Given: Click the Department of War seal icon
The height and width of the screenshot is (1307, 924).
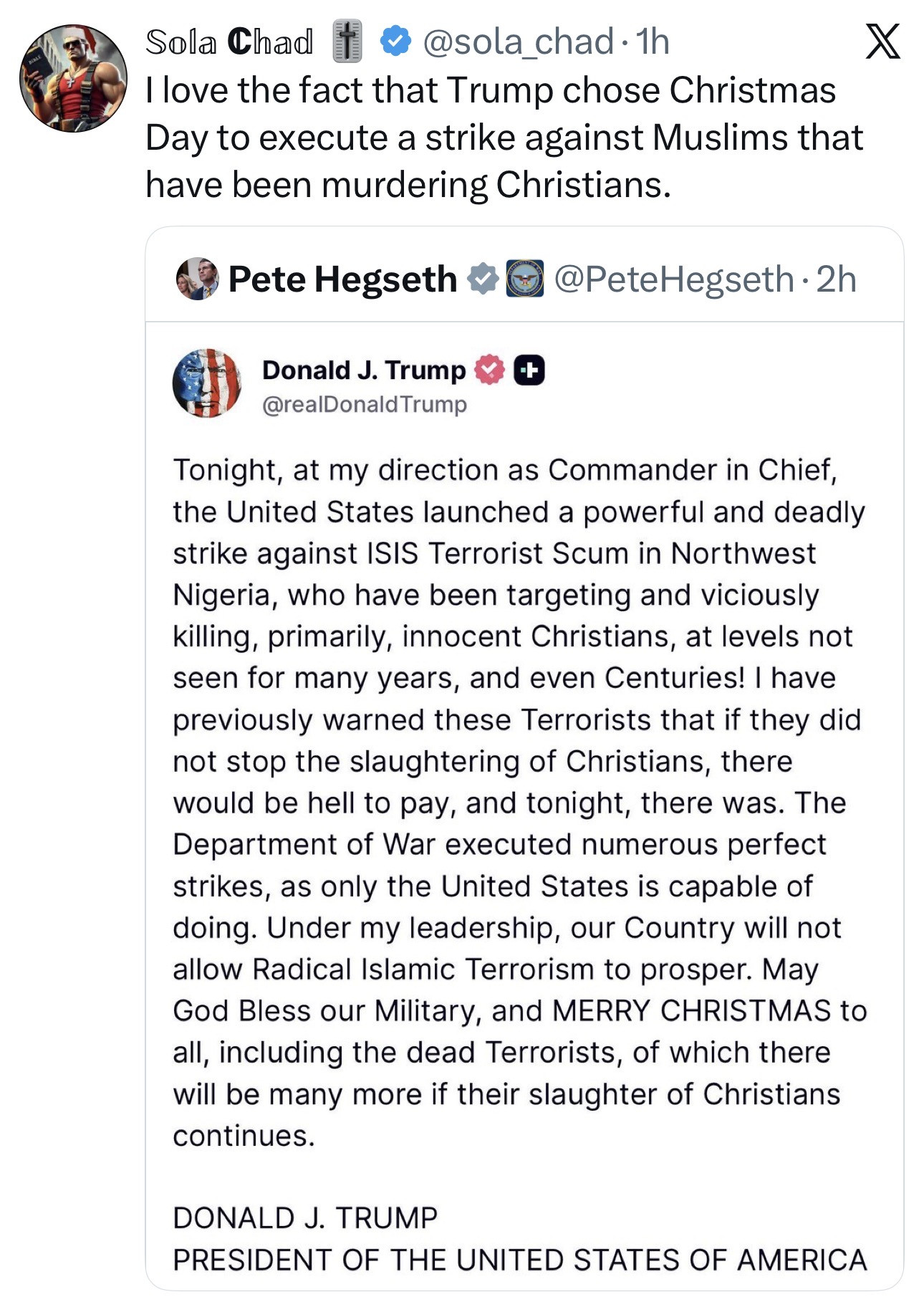Looking at the screenshot, I should (x=525, y=279).
